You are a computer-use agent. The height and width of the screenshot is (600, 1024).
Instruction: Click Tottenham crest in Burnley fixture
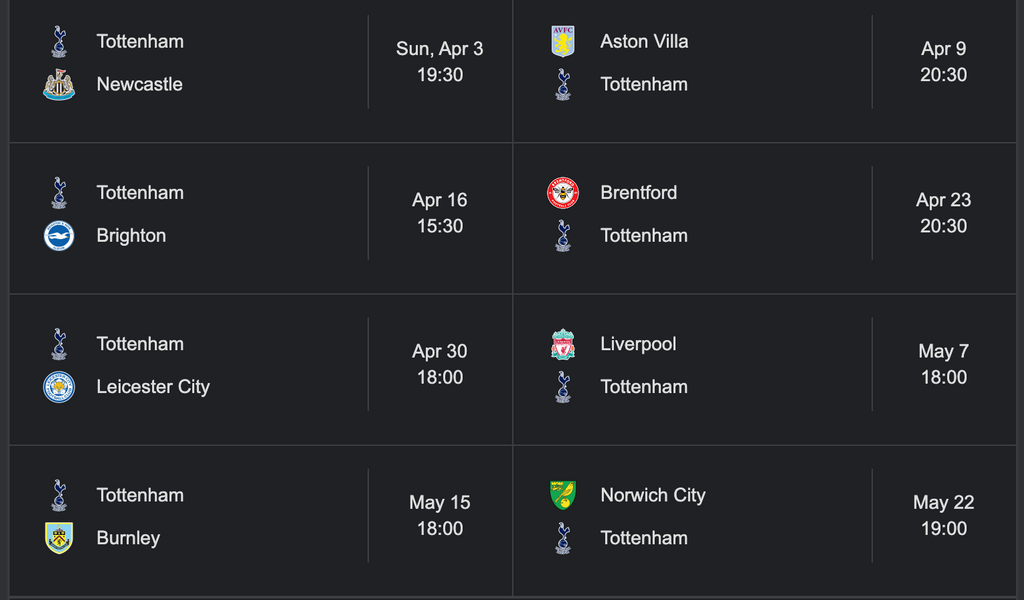tap(59, 495)
